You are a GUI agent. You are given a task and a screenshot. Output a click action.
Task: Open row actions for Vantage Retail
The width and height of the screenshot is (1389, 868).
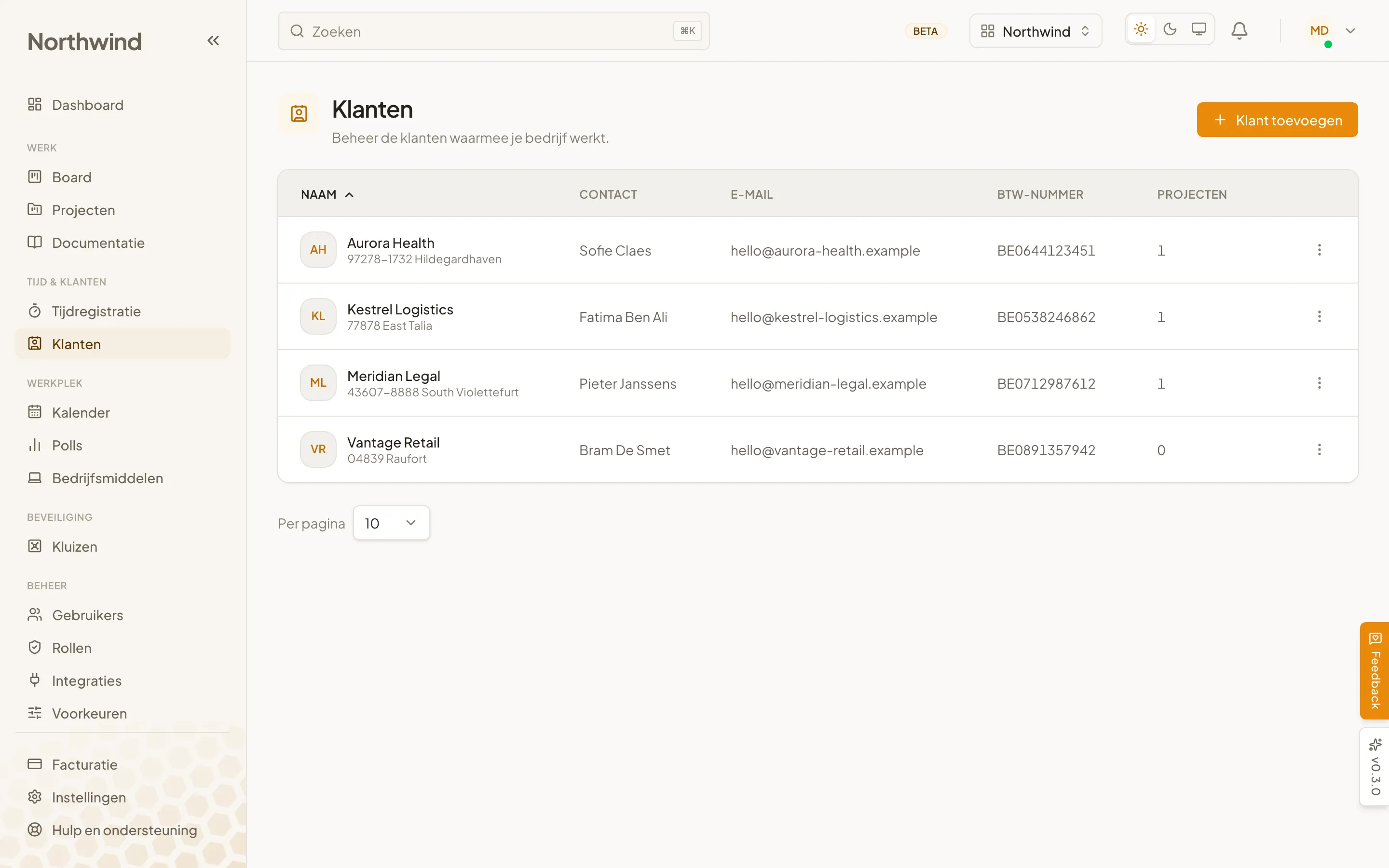(1319, 449)
